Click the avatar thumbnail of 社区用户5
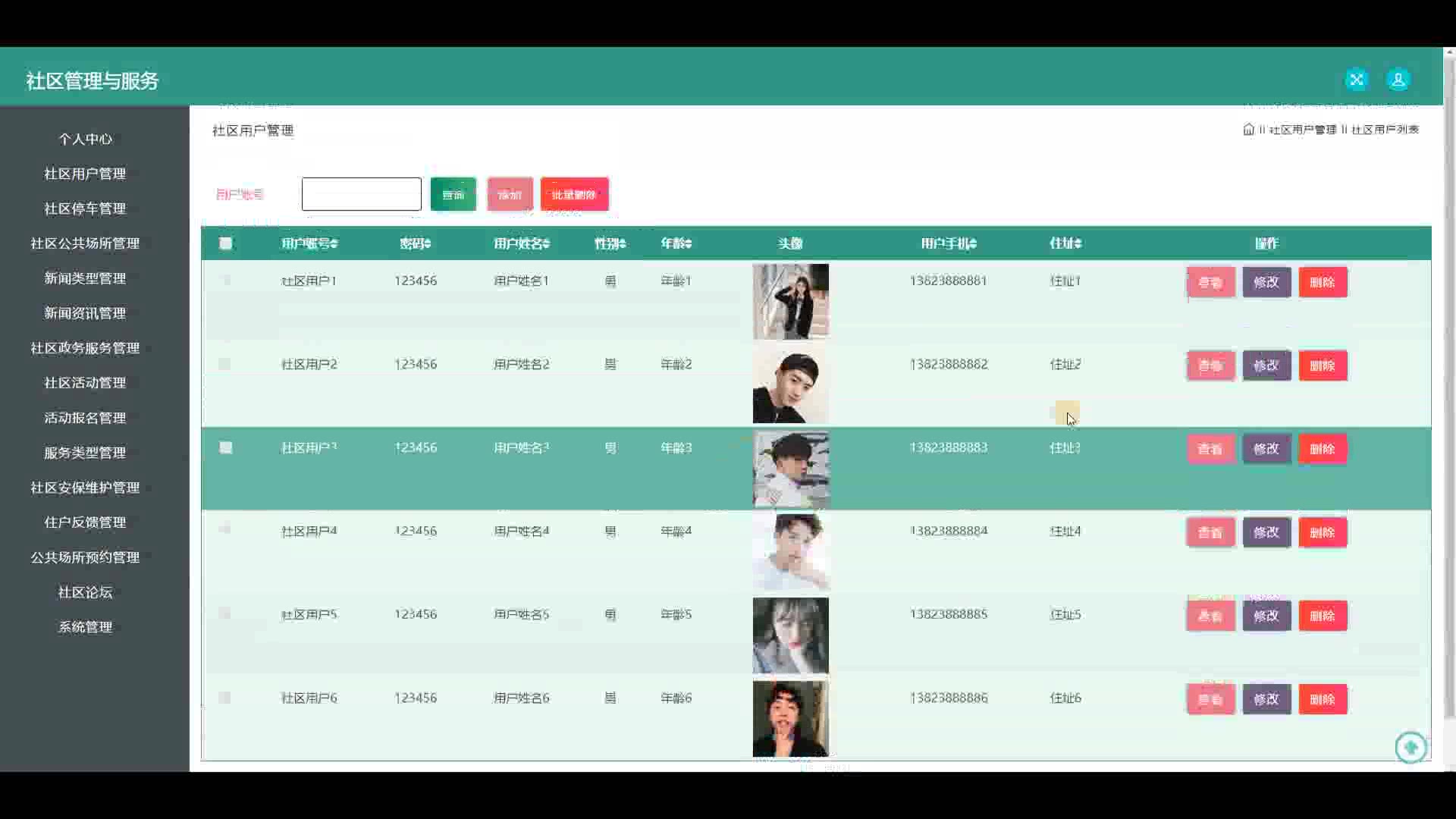The width and height of the screenshot is (1456, 819). click(790, 635)
